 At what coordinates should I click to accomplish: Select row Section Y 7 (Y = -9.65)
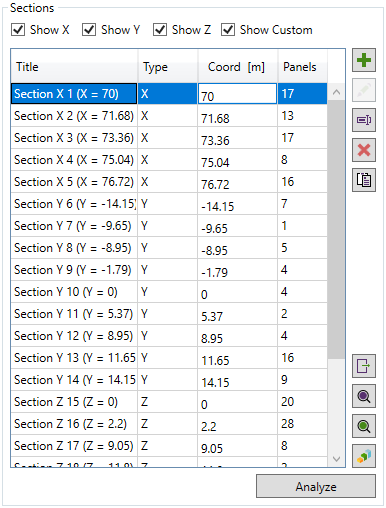(169, 226)
